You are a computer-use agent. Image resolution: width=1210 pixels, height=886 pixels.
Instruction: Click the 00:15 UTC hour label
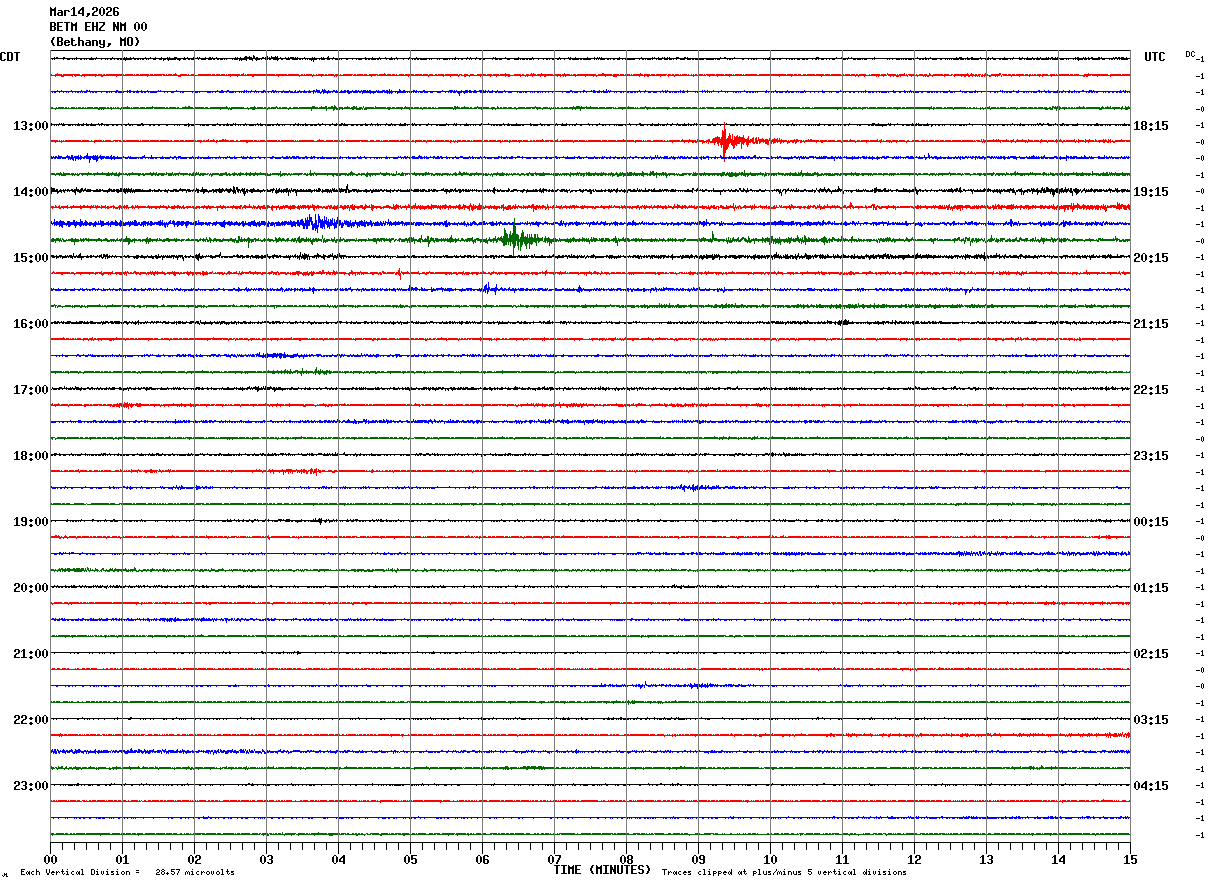tap(1151, 522)
